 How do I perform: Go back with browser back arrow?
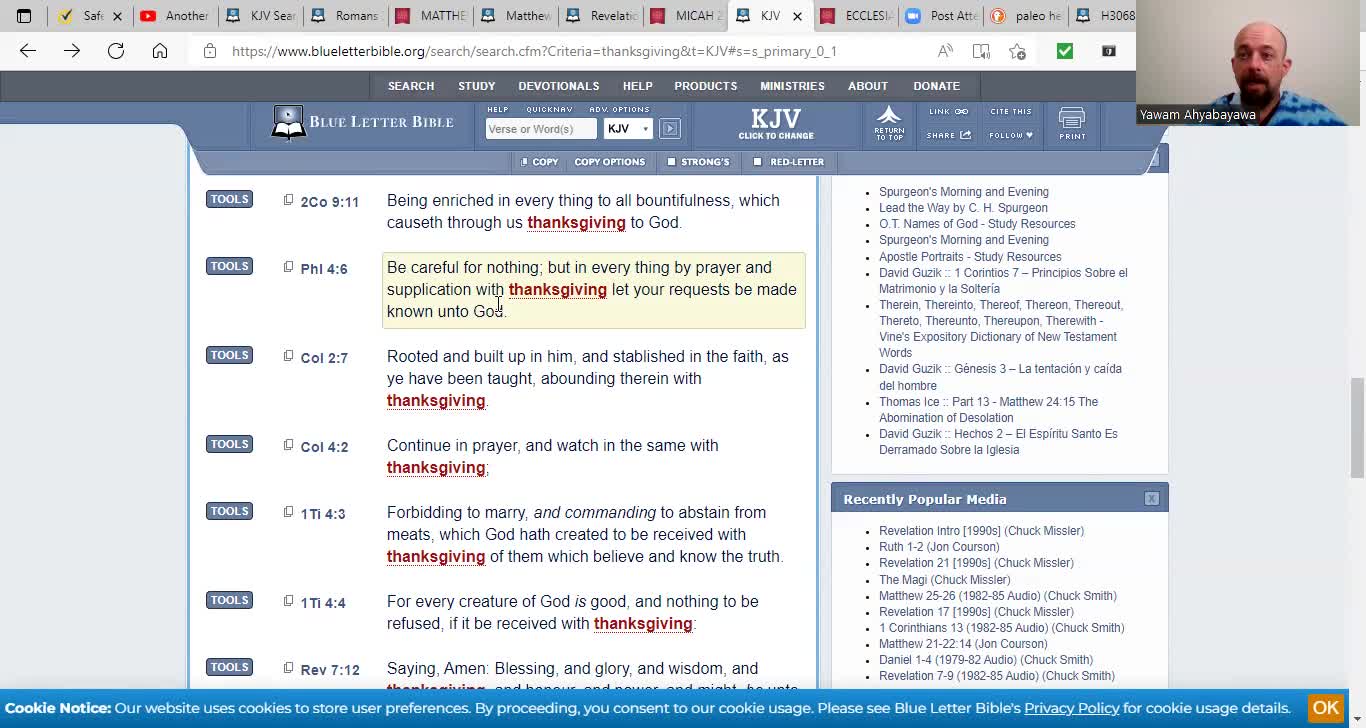tap(28, 51)
